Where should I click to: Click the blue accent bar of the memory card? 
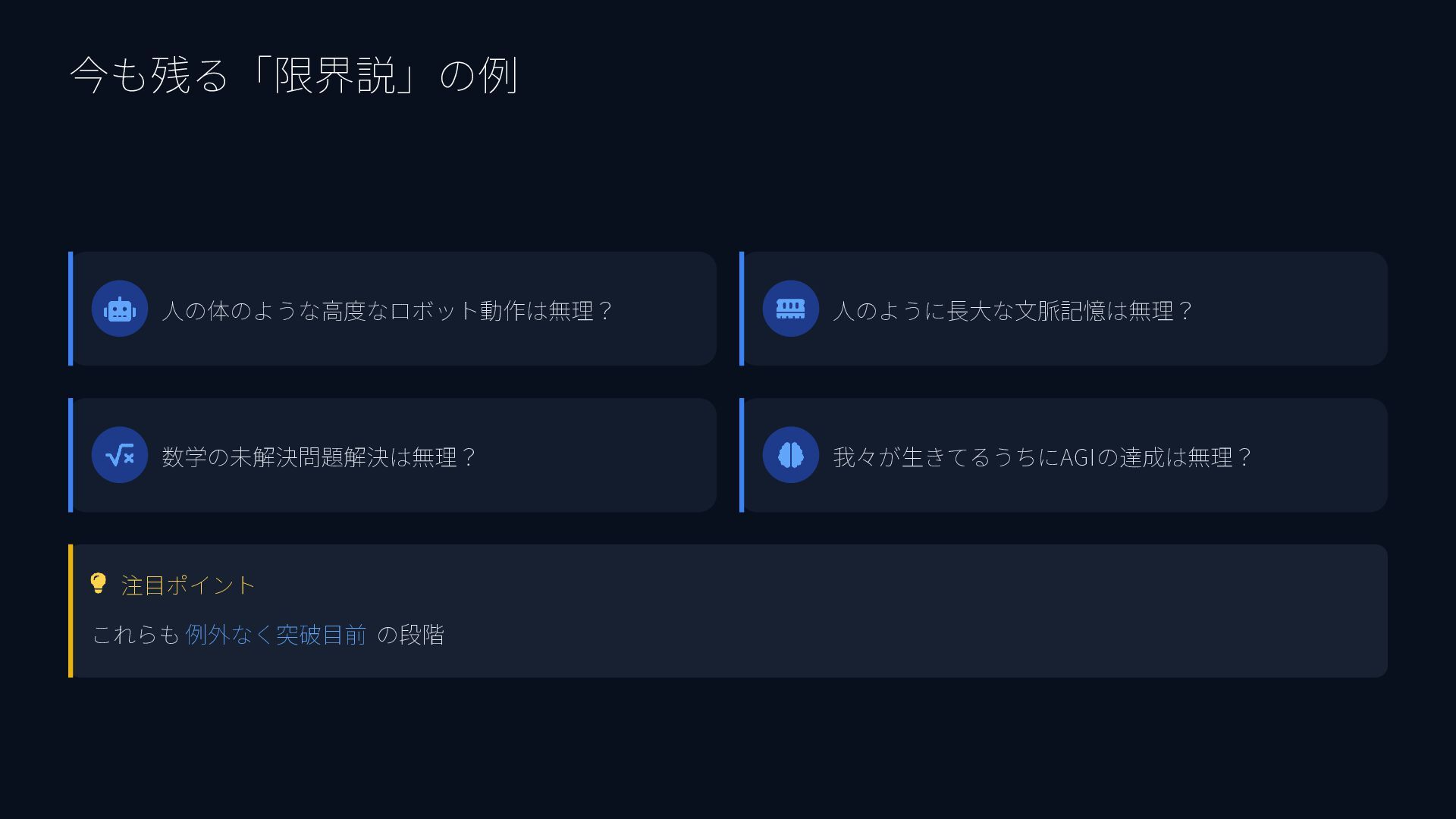click(742, 309)
